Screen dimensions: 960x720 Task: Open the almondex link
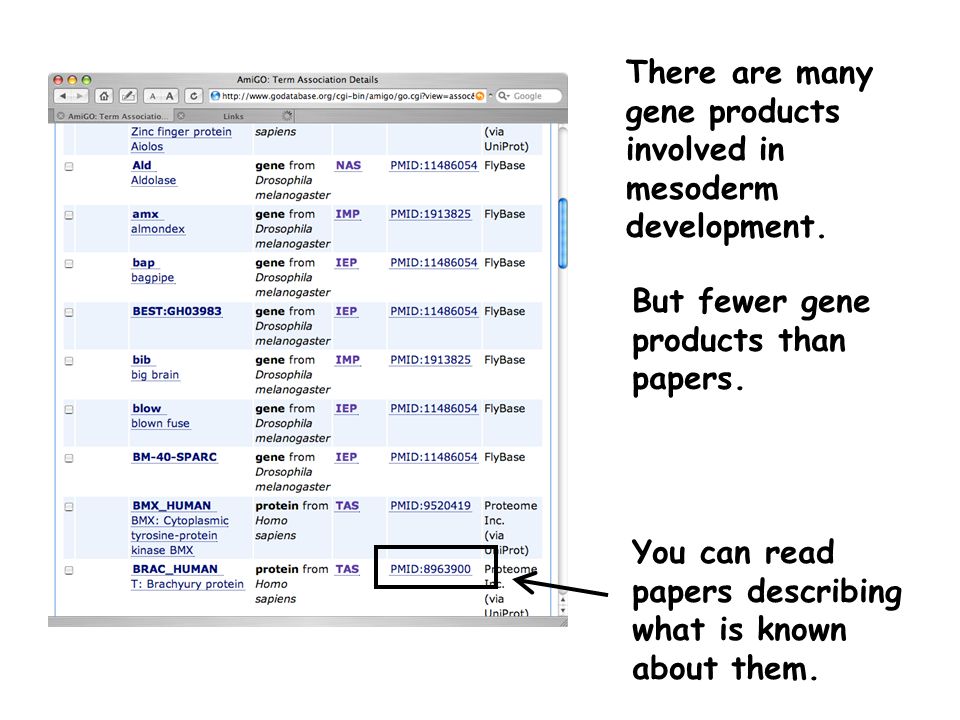(158, 228)
